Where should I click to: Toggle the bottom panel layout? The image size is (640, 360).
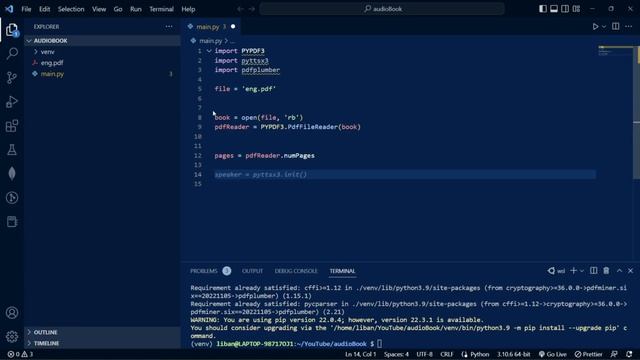(x=554, y=9)
